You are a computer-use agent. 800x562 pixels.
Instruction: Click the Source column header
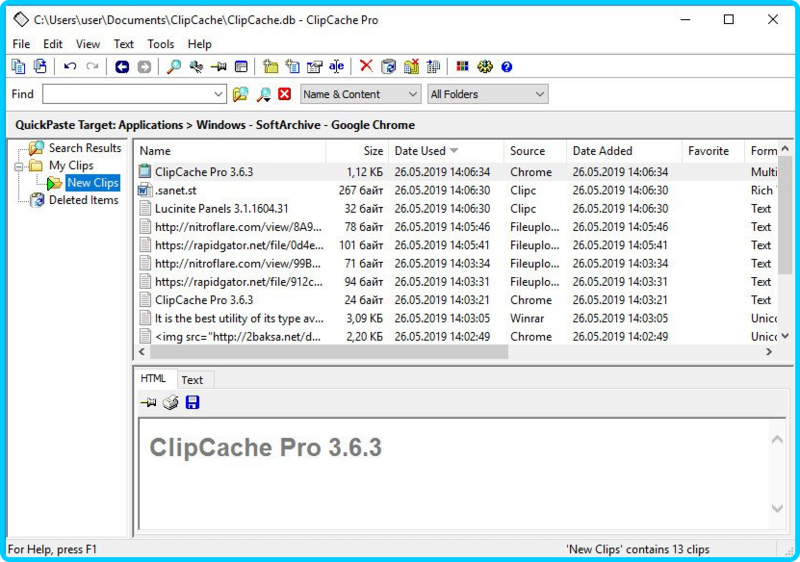[x=536, y=151]
